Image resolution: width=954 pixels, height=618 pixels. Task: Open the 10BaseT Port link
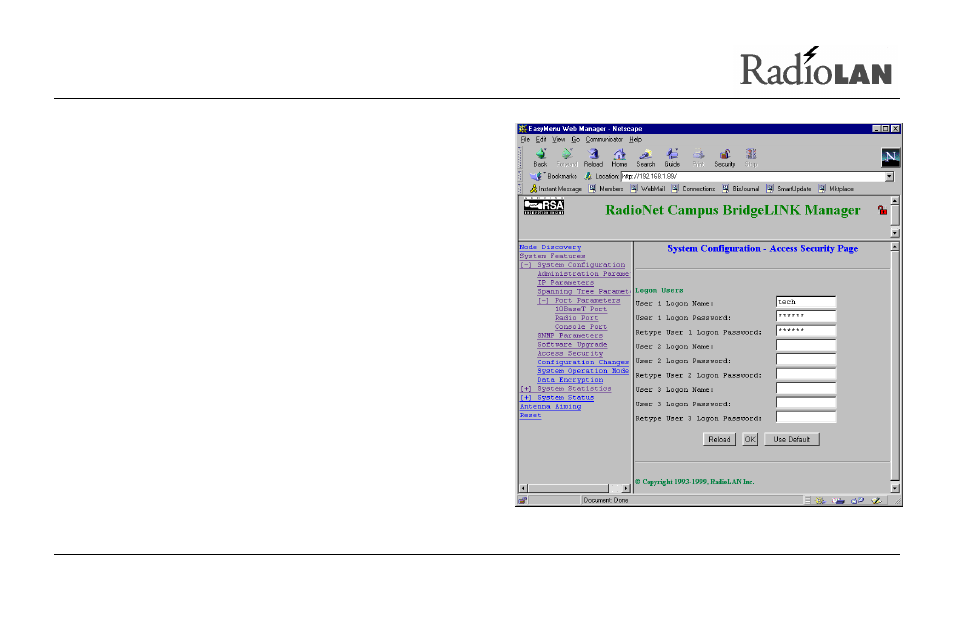tap(580, 309)
